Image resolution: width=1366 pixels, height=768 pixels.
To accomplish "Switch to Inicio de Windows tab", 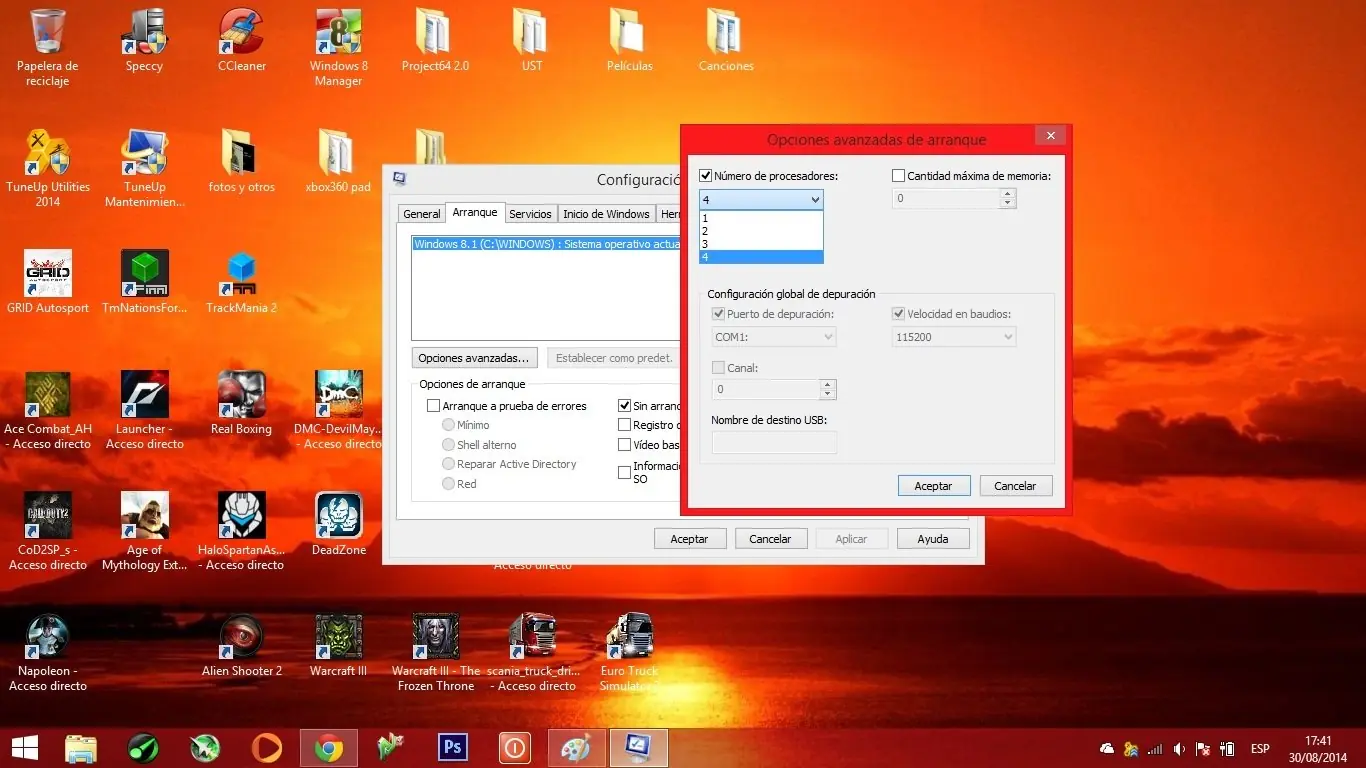I will pos(606,214).
